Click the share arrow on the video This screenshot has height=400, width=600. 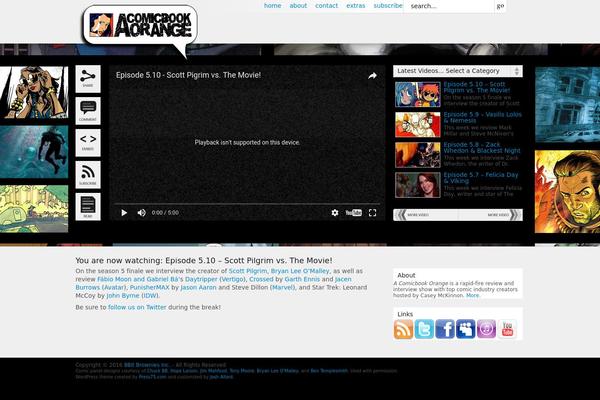(372, 76)
